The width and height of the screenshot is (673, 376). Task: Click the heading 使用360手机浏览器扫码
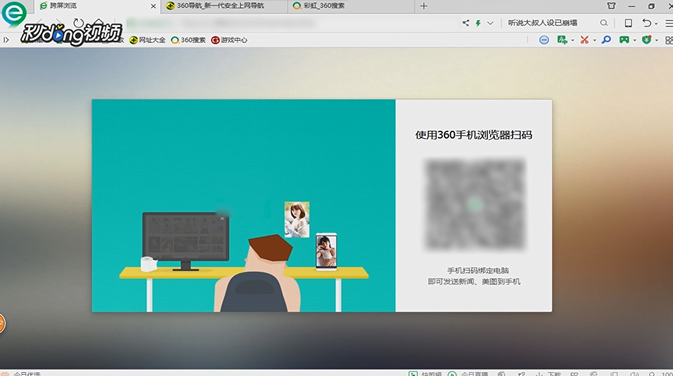coord(473,135)
